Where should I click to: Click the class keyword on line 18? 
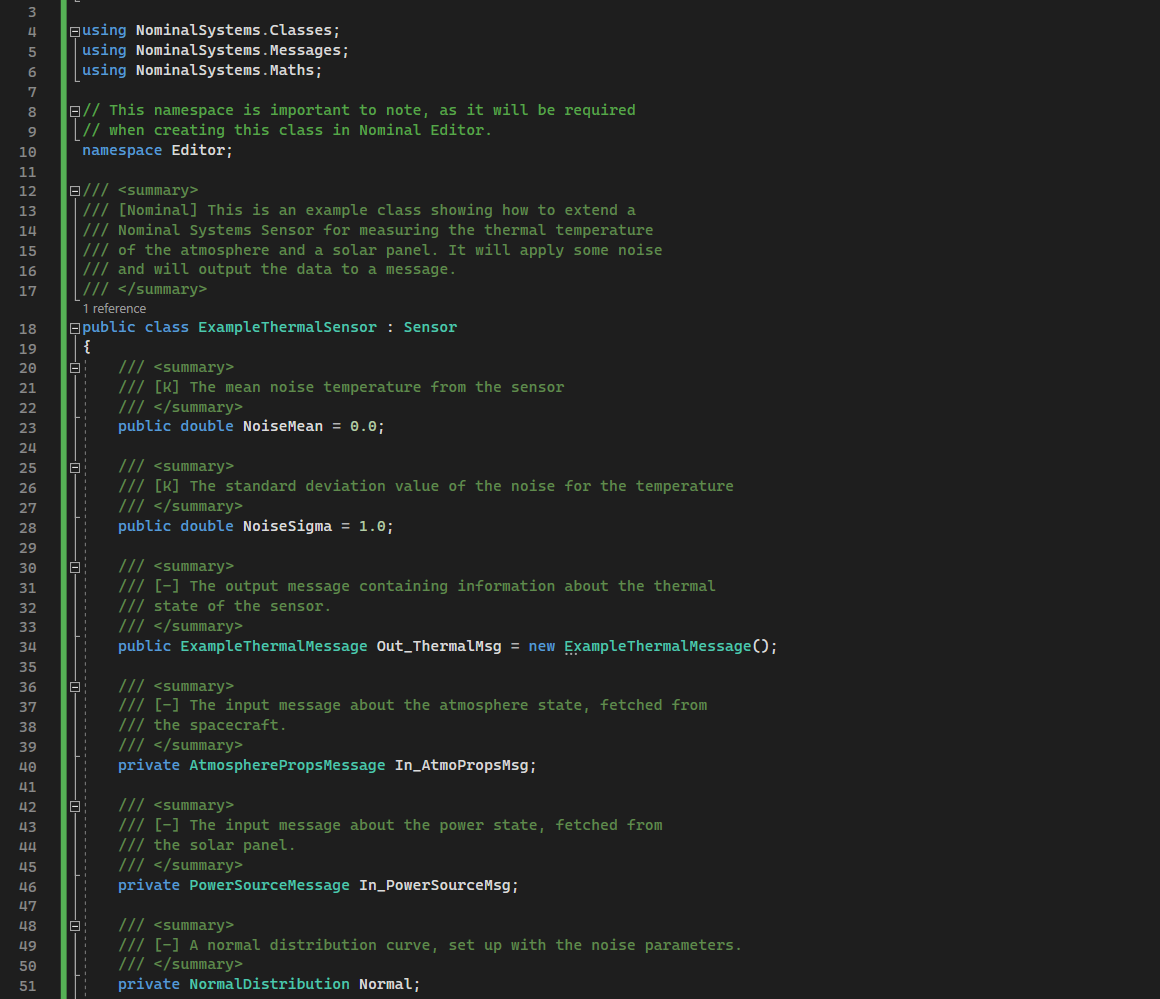point(166,327)
